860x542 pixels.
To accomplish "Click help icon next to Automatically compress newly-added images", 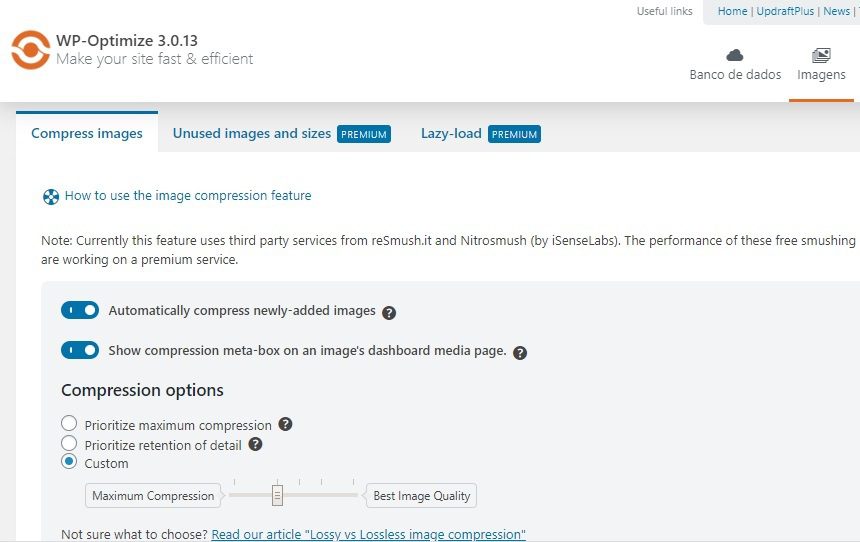I will coord(389,313).
